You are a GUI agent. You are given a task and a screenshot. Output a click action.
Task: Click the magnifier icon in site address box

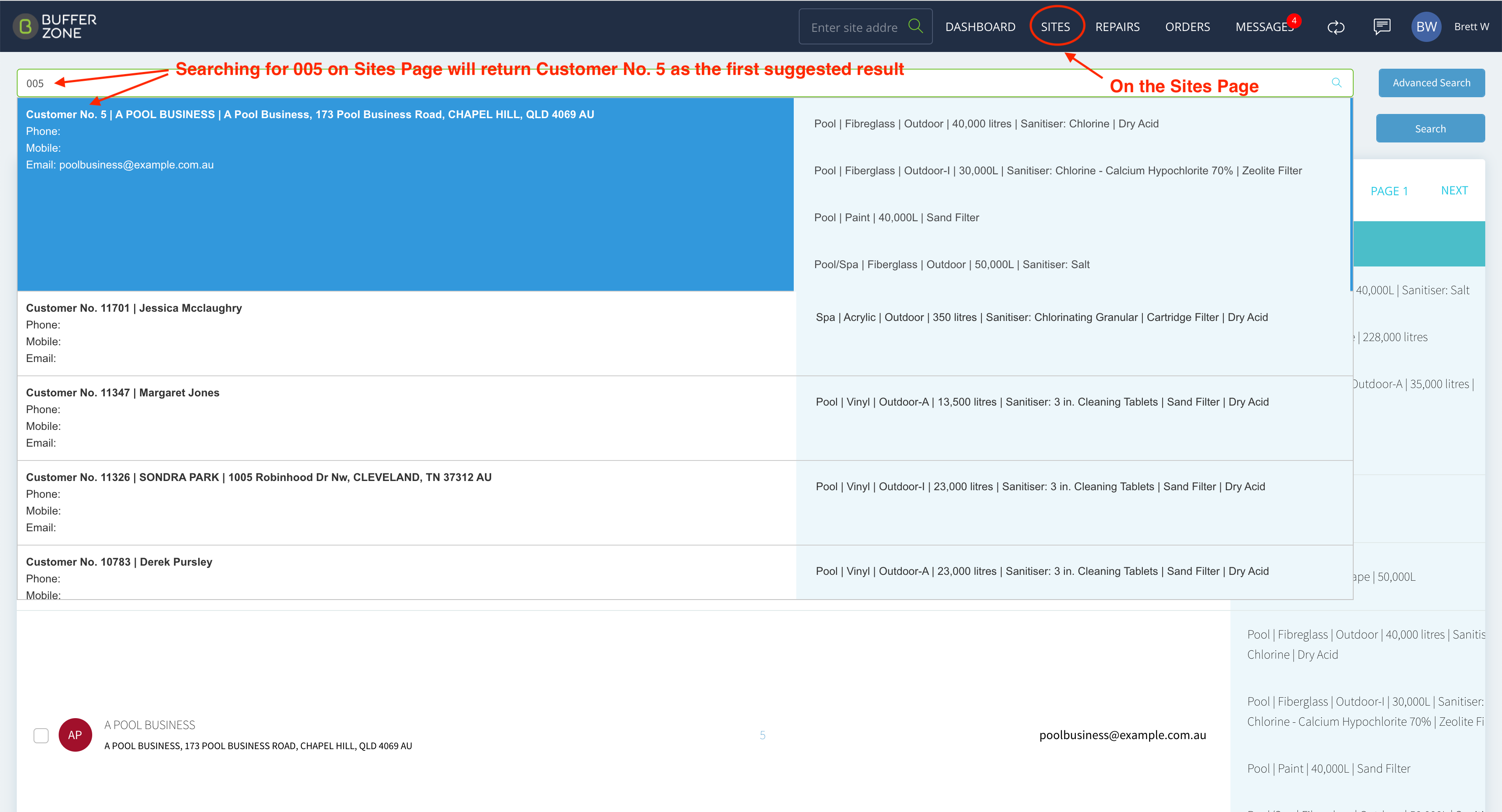point(915,26)
